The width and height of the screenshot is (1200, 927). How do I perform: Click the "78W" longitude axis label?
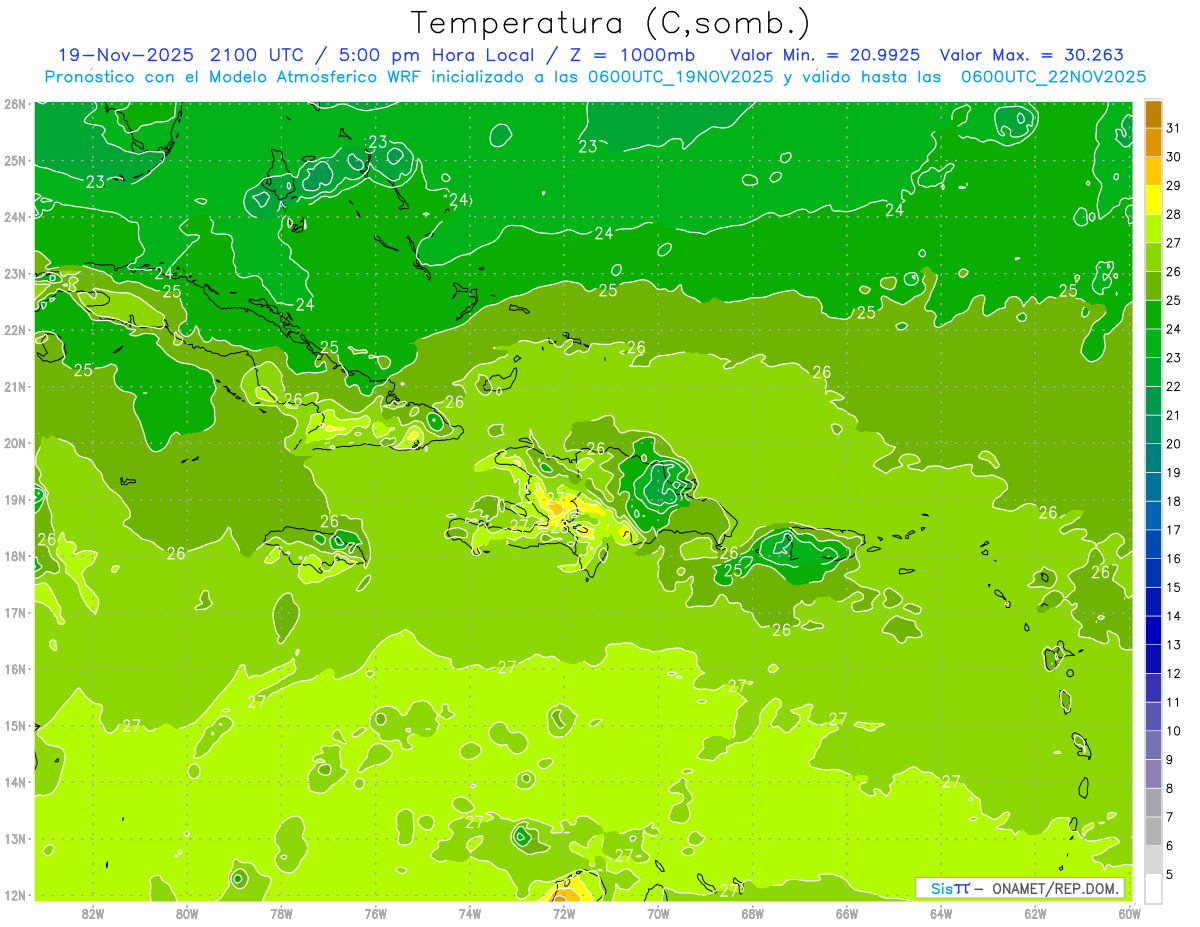pos(281,912)
